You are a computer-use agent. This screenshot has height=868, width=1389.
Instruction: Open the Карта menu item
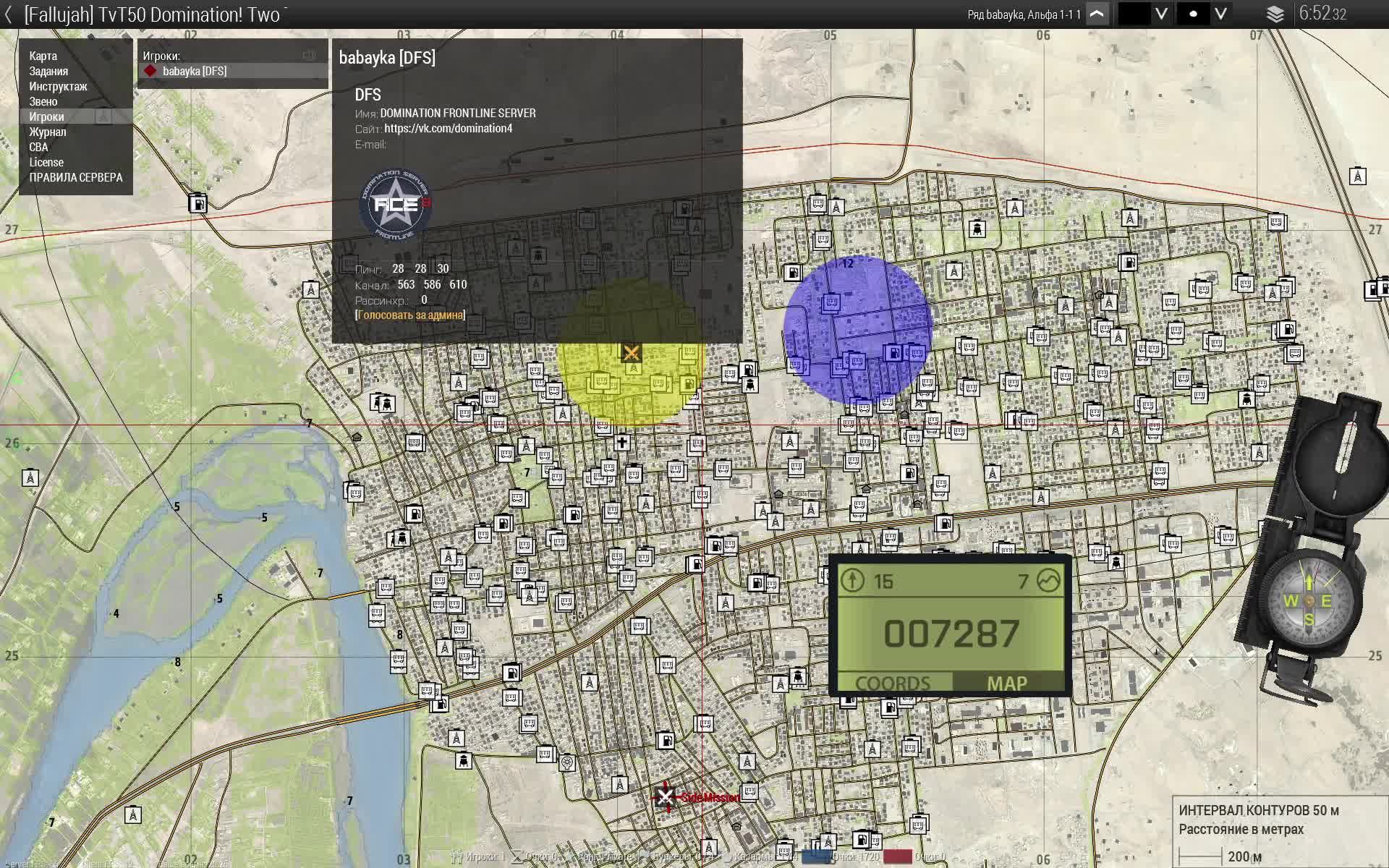coord(43,56)
